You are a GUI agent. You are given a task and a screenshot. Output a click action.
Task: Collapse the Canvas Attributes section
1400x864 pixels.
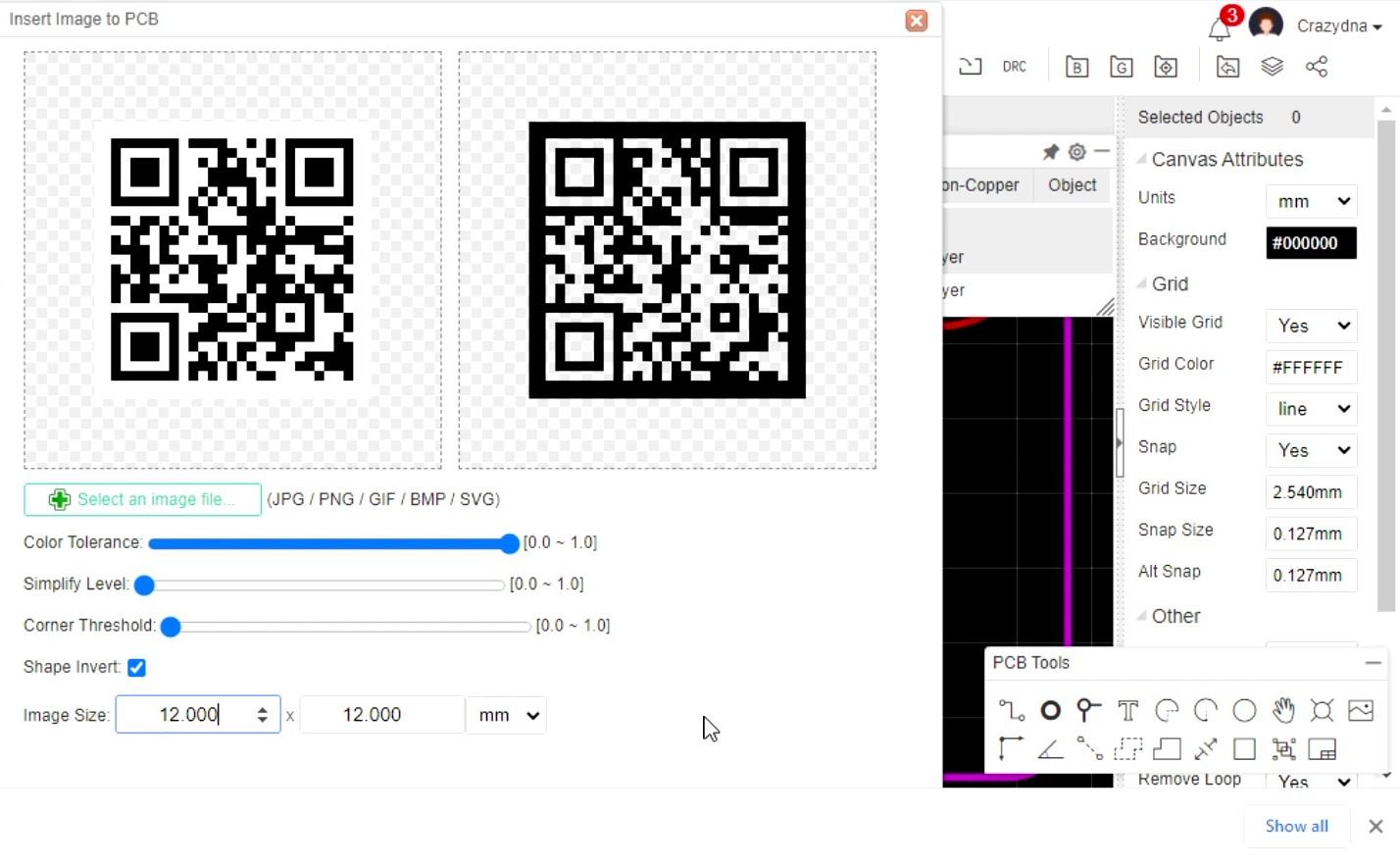click(1141, 159)
